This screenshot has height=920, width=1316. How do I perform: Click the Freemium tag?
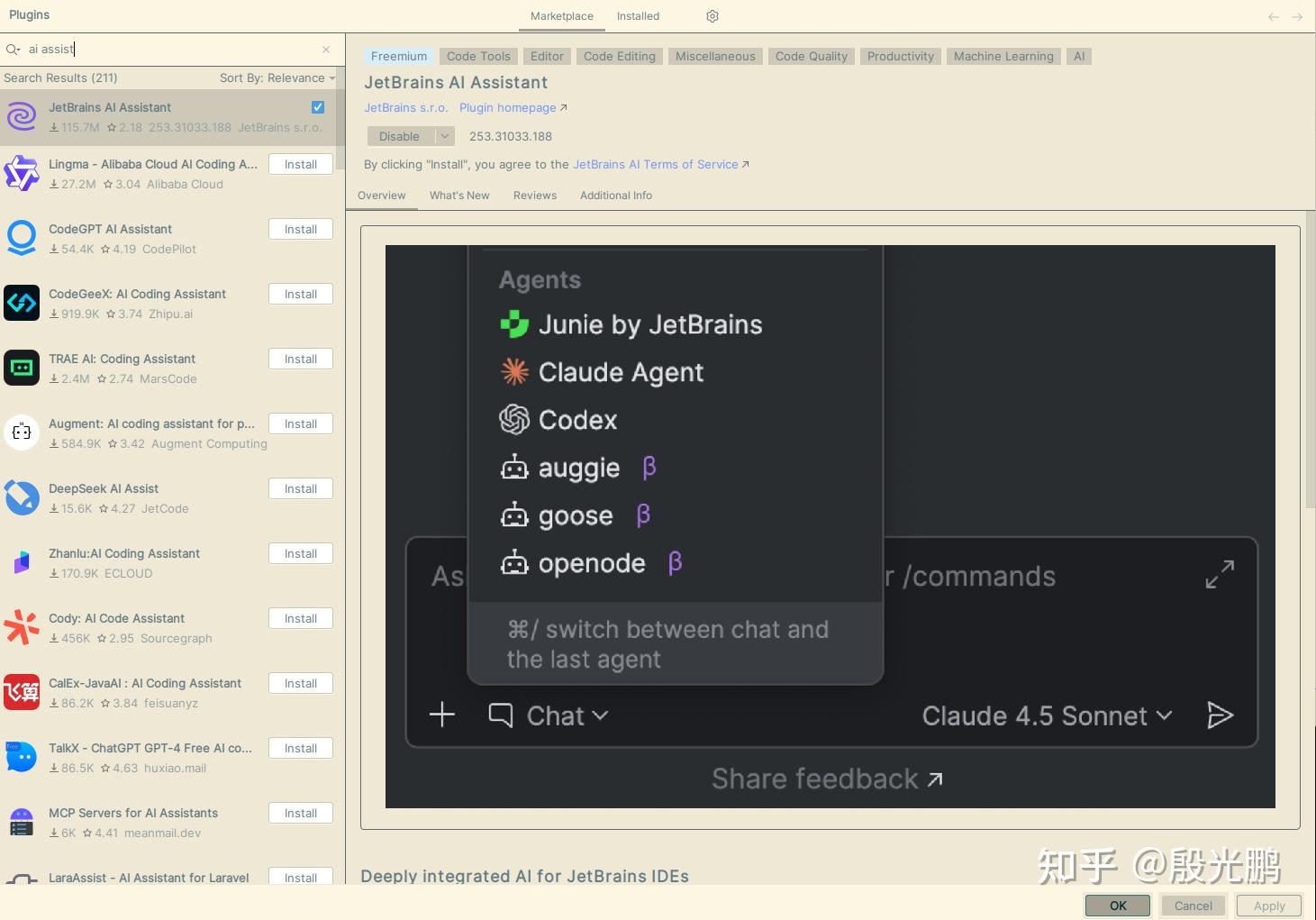(399, 56)
